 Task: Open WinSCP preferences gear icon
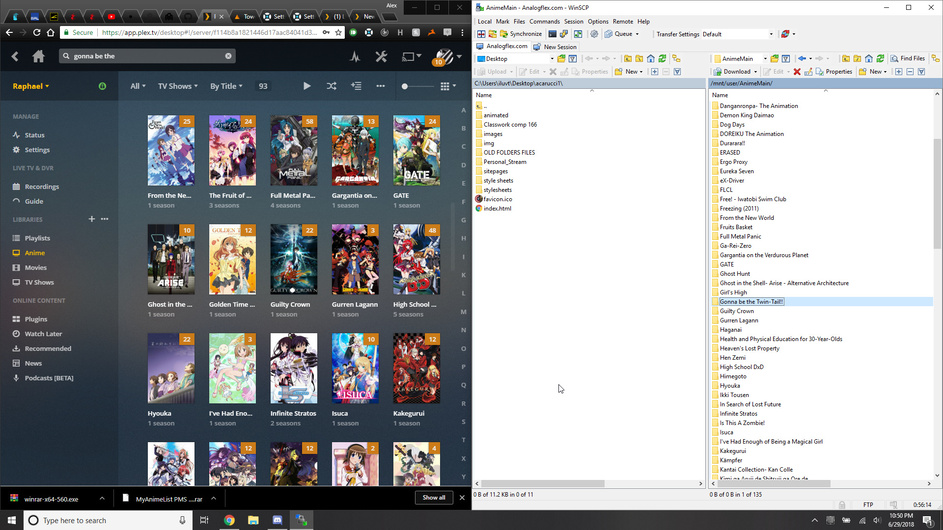click(x=594, y=34)
